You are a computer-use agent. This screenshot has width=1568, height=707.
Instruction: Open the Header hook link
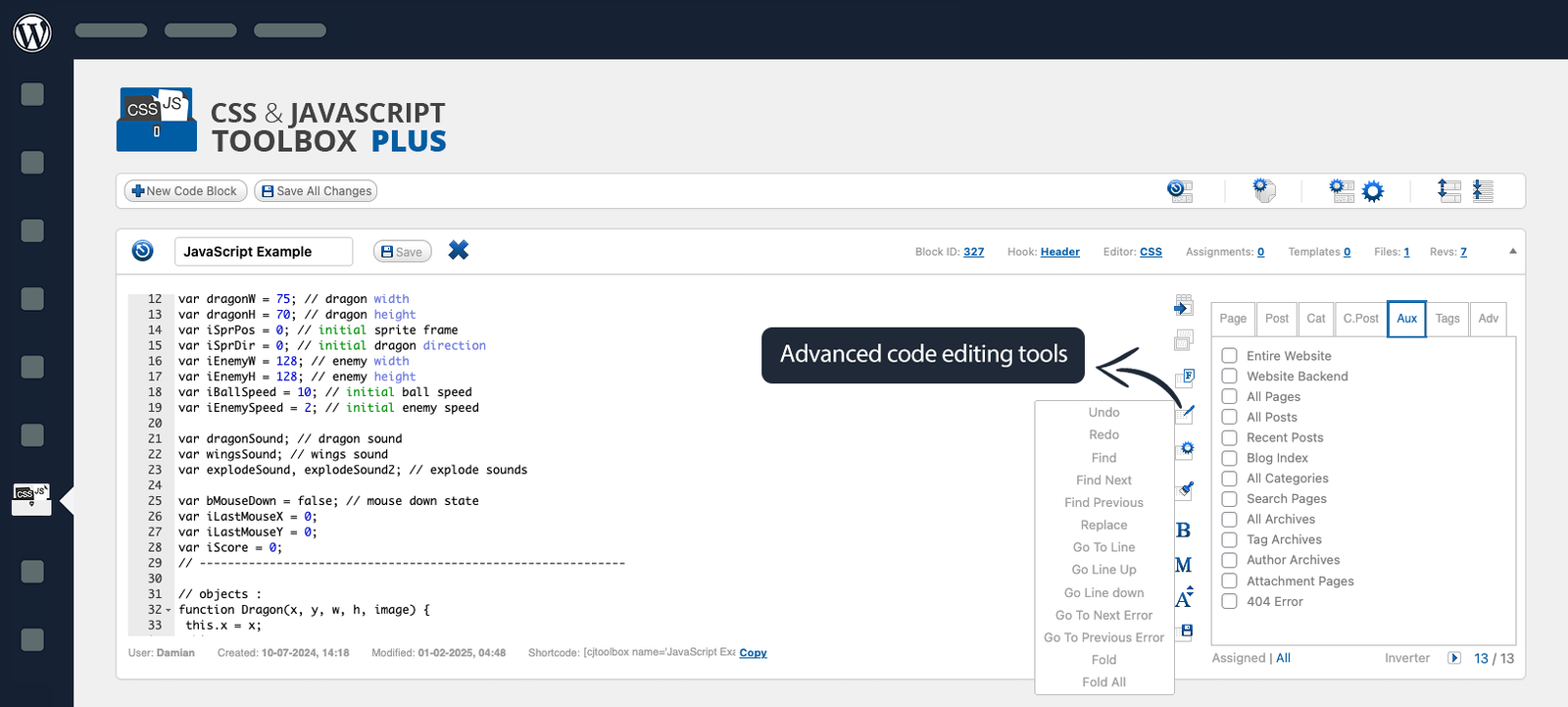pyautogui.click(x=1059, y=252)
